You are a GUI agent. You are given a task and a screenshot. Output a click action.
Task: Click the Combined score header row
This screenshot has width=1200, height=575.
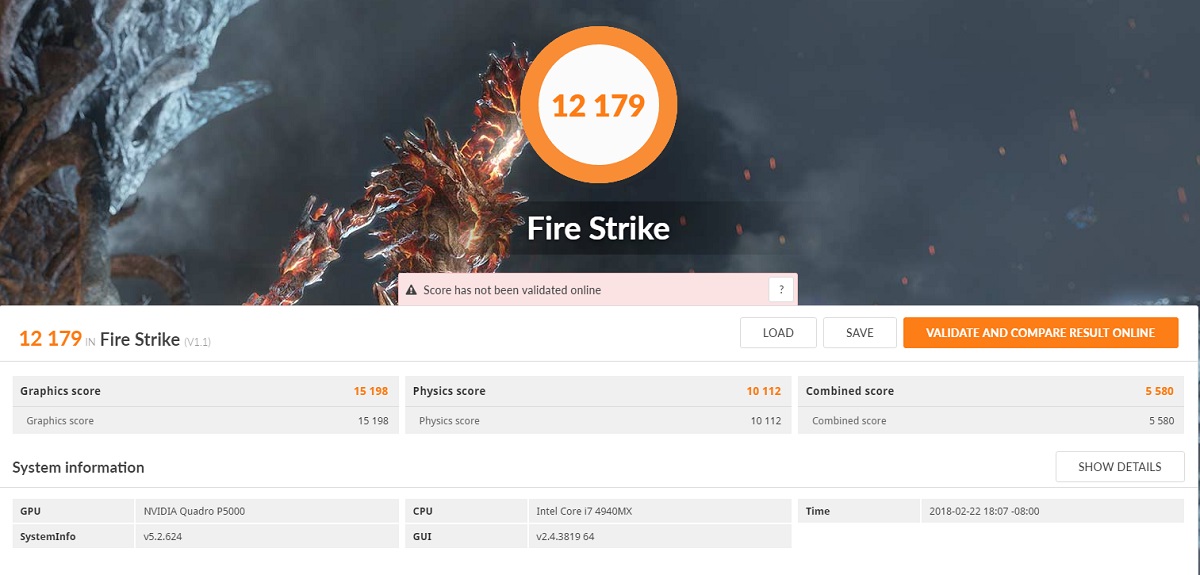[990, 391]
